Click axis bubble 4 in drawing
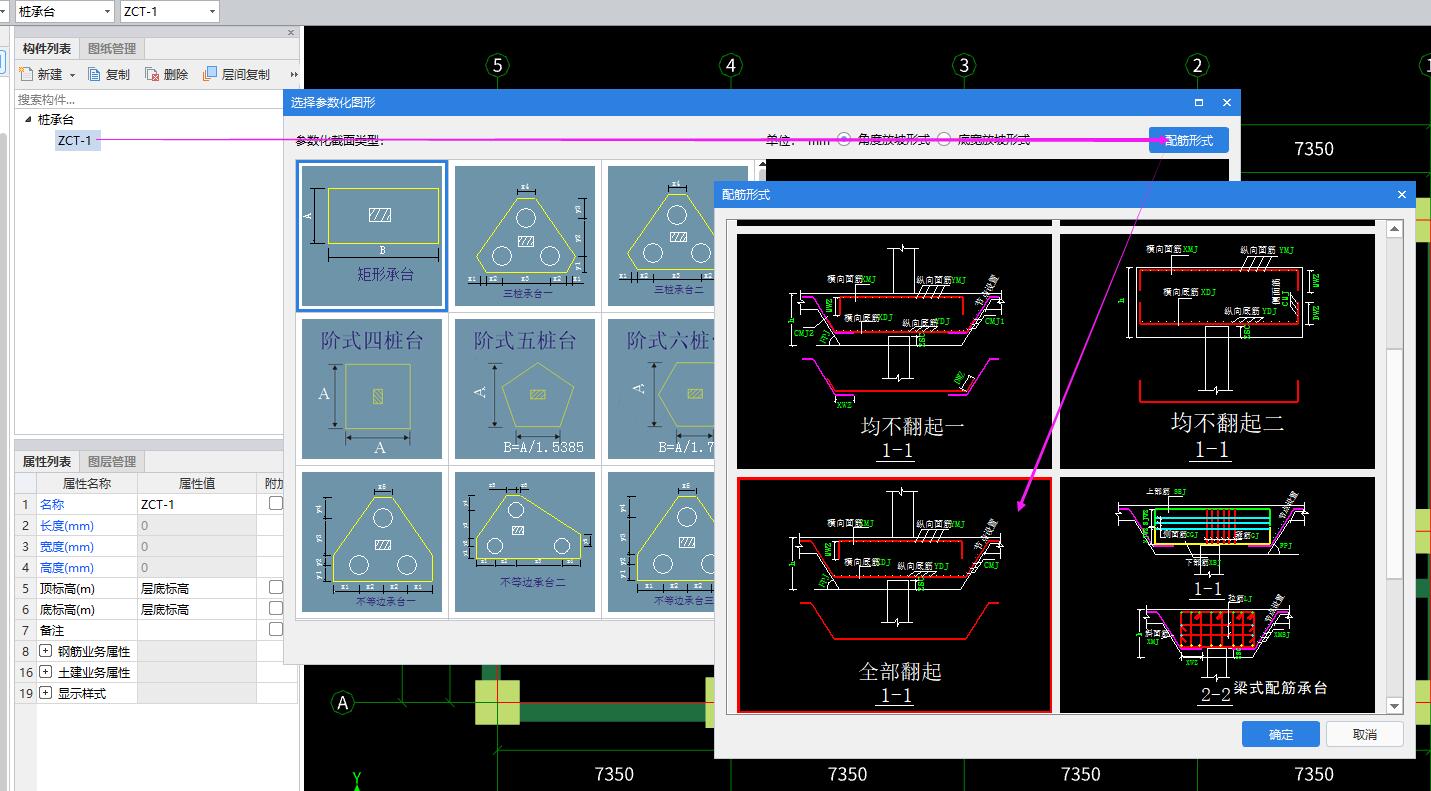 (731, 65)
